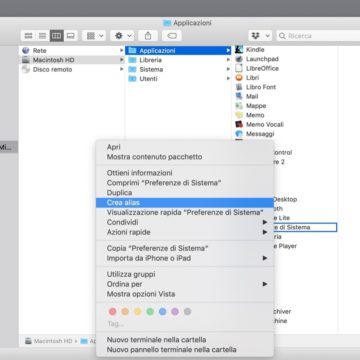360x360 pixels.
Task: Open the Dropbox toolbar dropdown
Action: tap(260, 36)
